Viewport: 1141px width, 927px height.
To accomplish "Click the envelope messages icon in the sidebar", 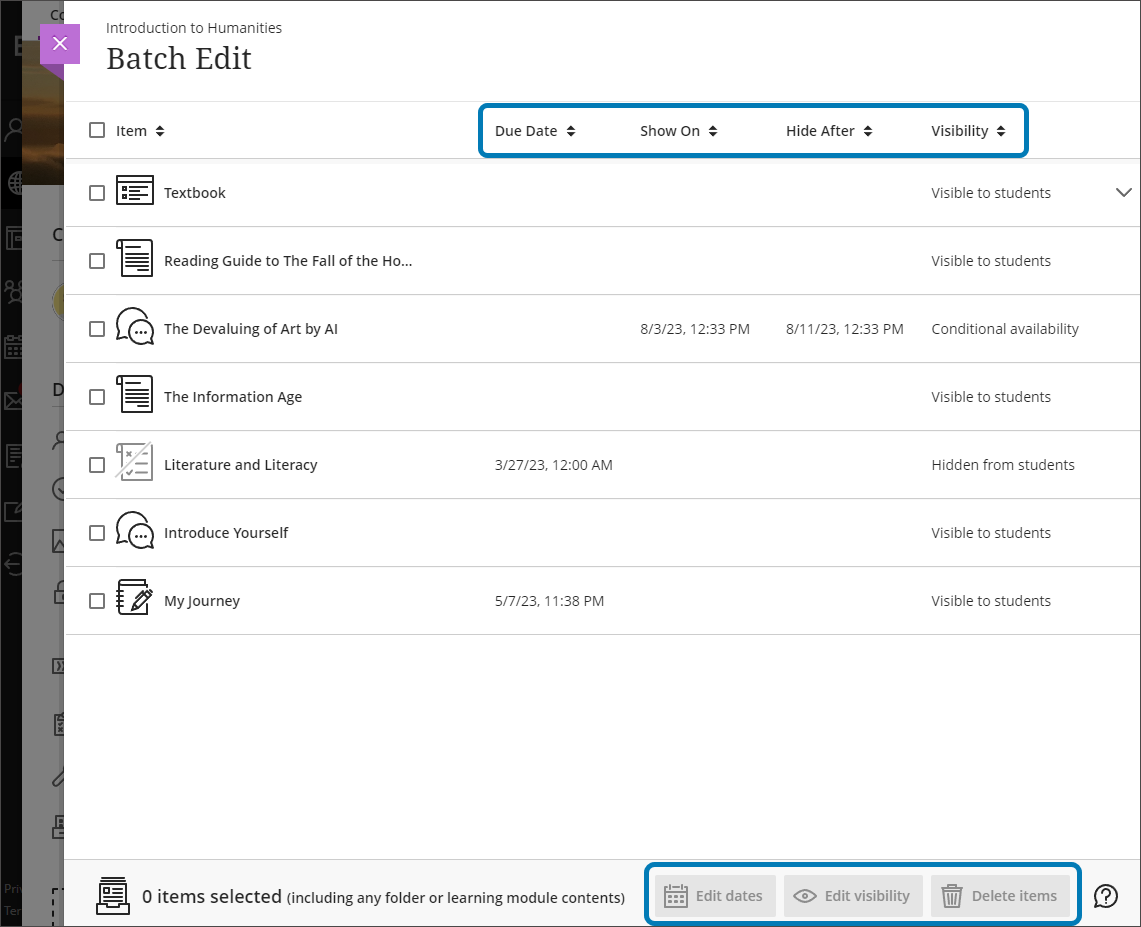I will tap(14, 401).
